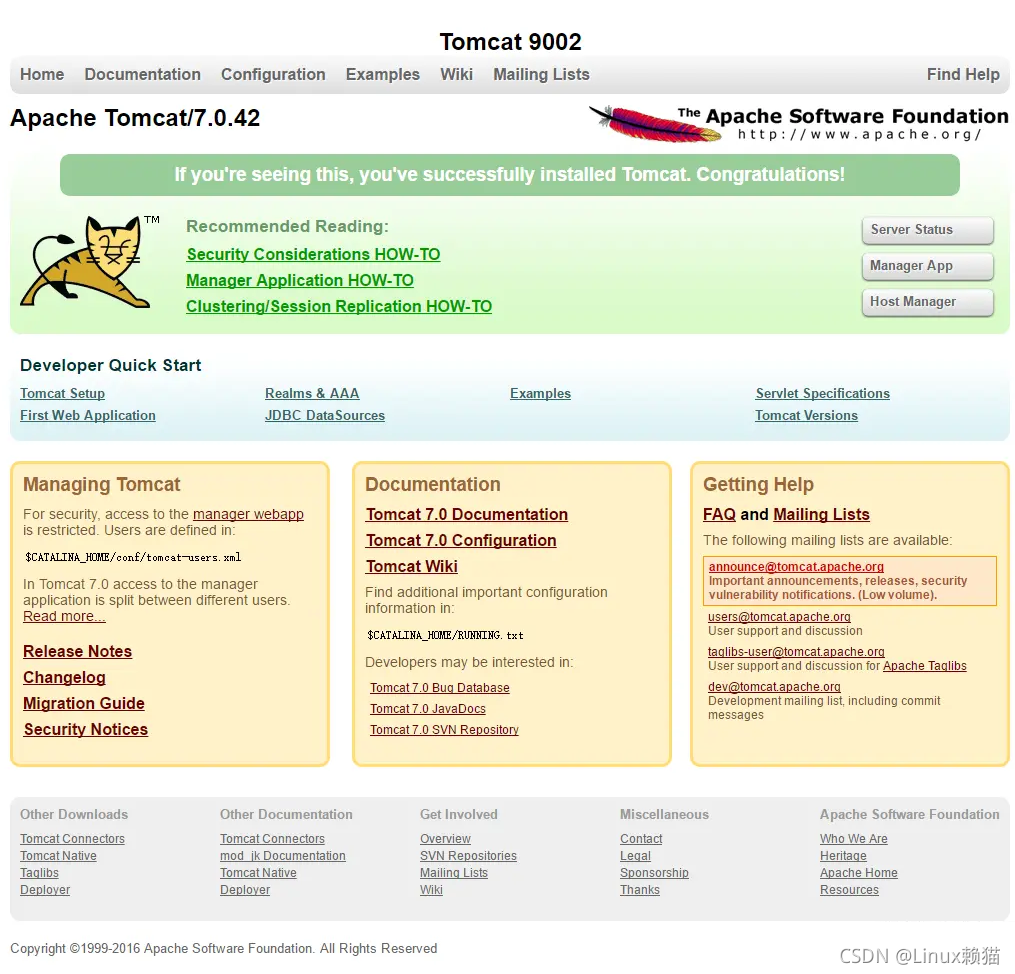This screenshot has width=1015, height=974.
Task: Open SVN Repositories footer link
Action: tap(469, 856)
